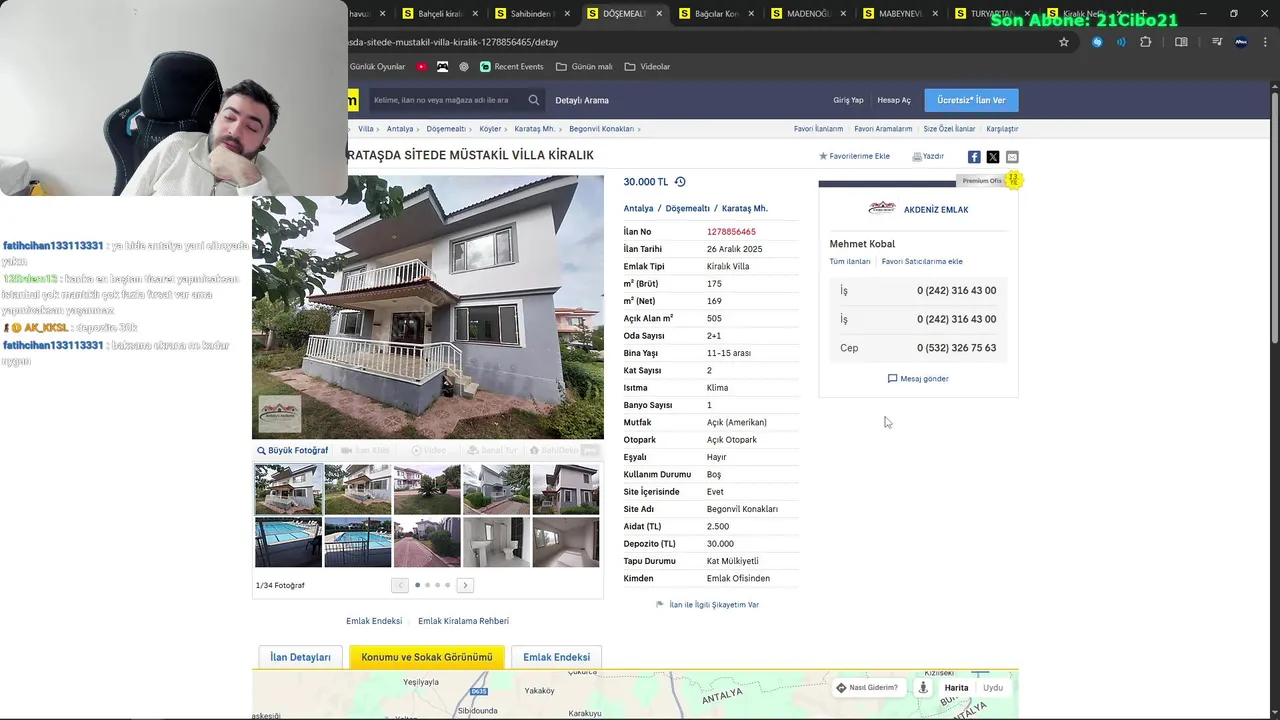Open Recent Events bookmark
The width and height of the screenshot is (1280, 720).
[511, 67]
